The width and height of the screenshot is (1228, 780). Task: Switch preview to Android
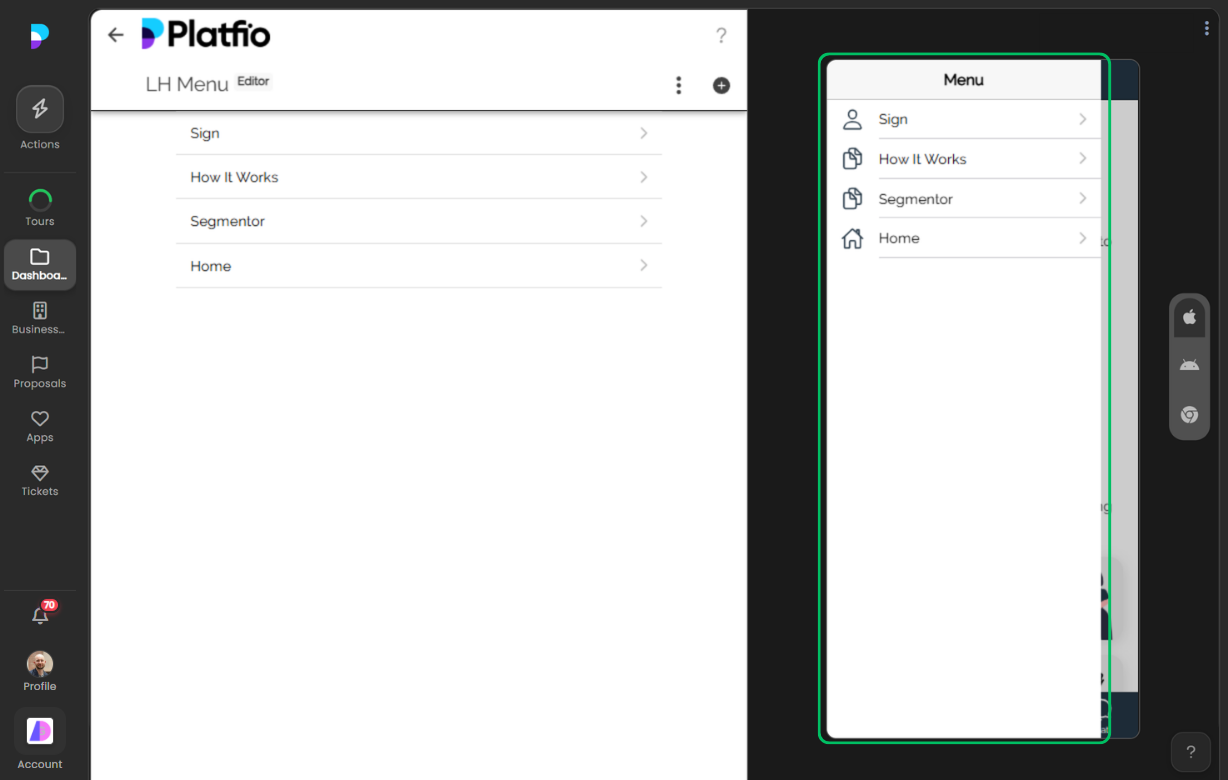click(x=1189, y=365)
